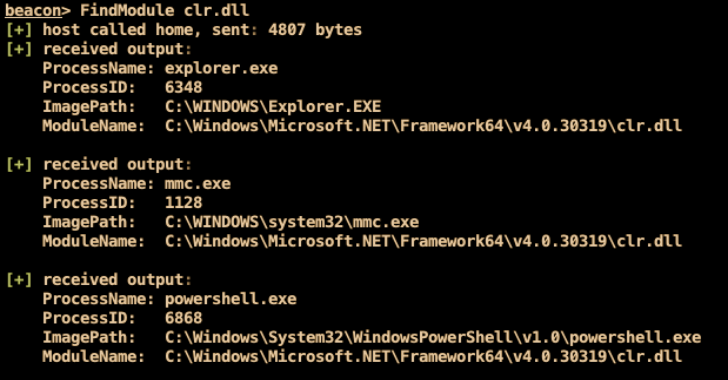The image size is (728, 380).
Task: Select the explorer.exe process name
Action: coord(221,68)
